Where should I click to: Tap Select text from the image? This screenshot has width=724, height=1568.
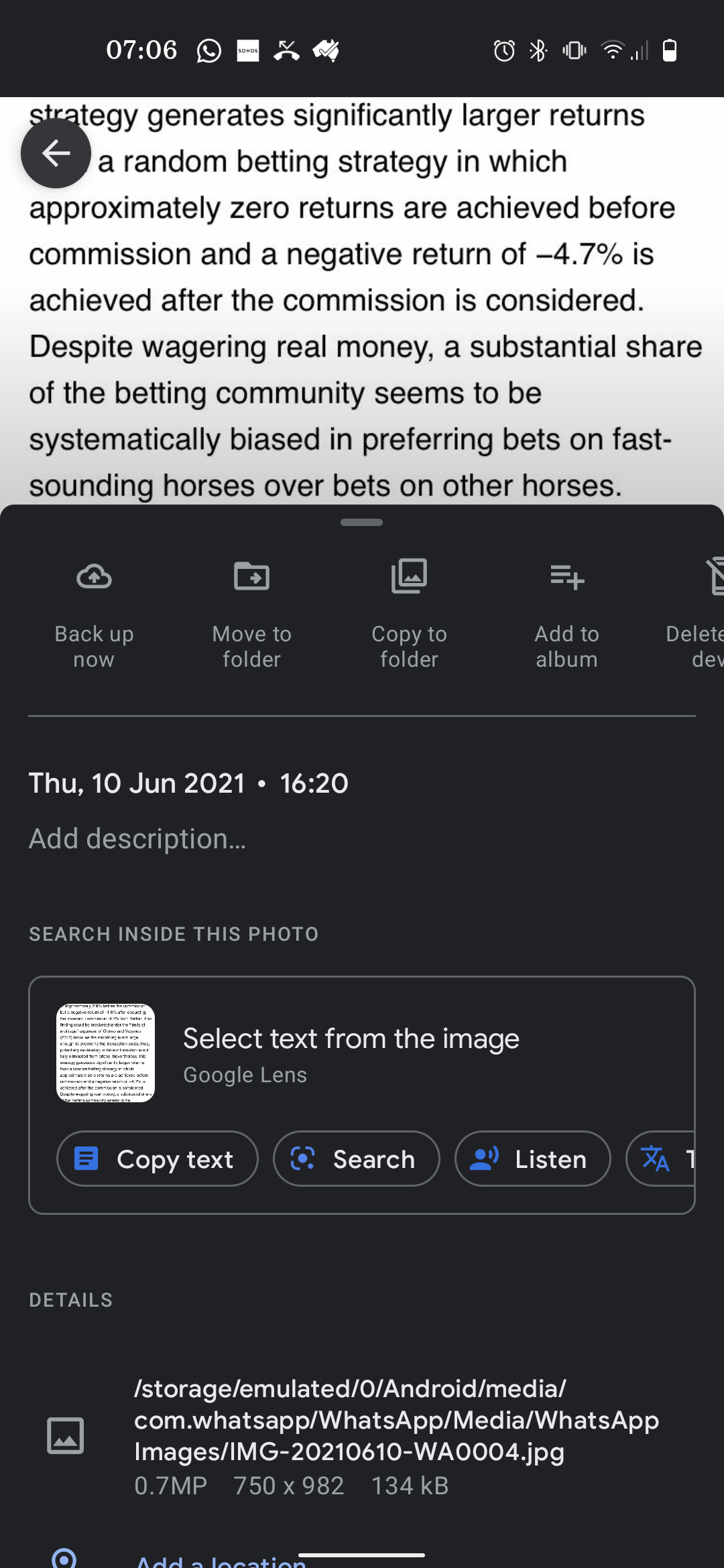coord(351,1039)
